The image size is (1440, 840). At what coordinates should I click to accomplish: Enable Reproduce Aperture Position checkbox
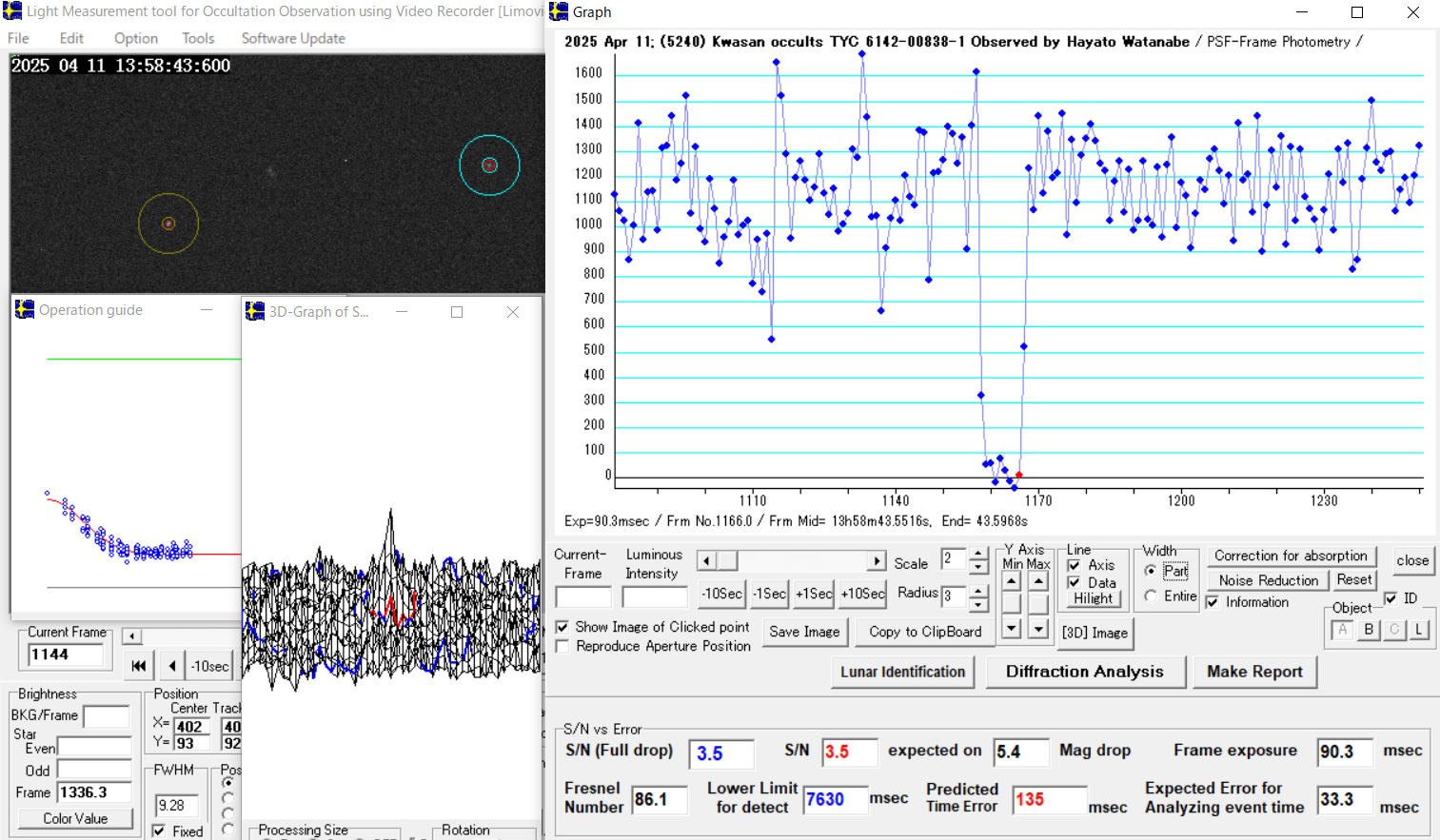coord(562,646)
